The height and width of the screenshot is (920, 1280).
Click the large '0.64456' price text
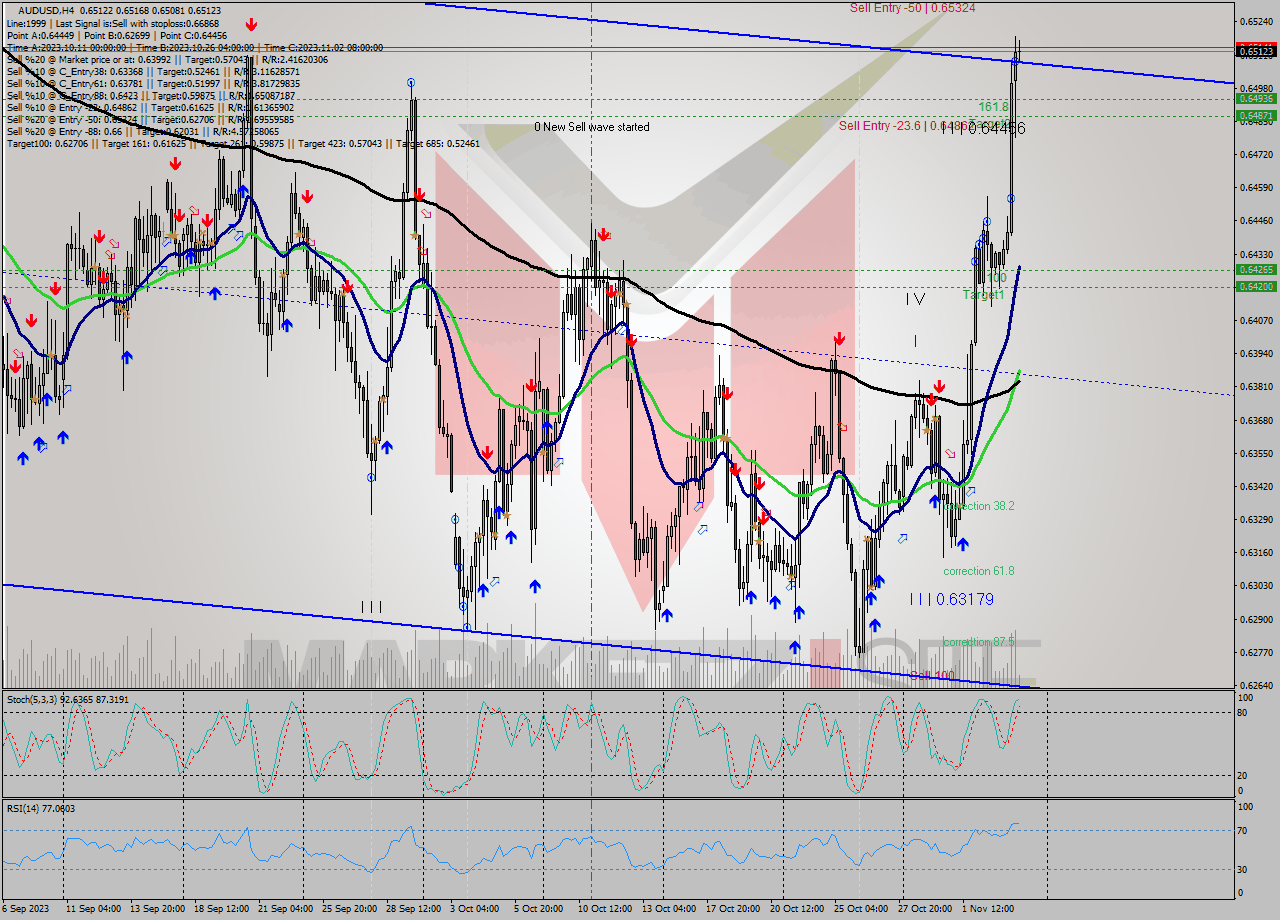(x=996, y=128)
